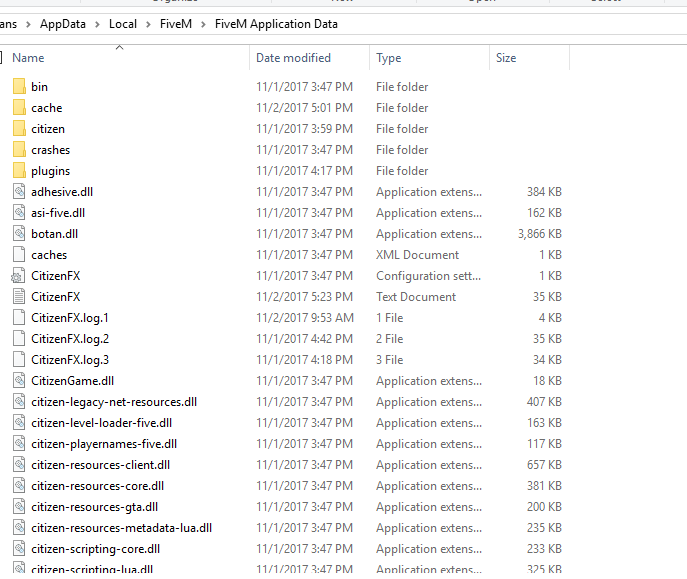Click 11/2/2017 9:53 AM date entry
This screenshot has width=687, height=579.
coord(305,318)
